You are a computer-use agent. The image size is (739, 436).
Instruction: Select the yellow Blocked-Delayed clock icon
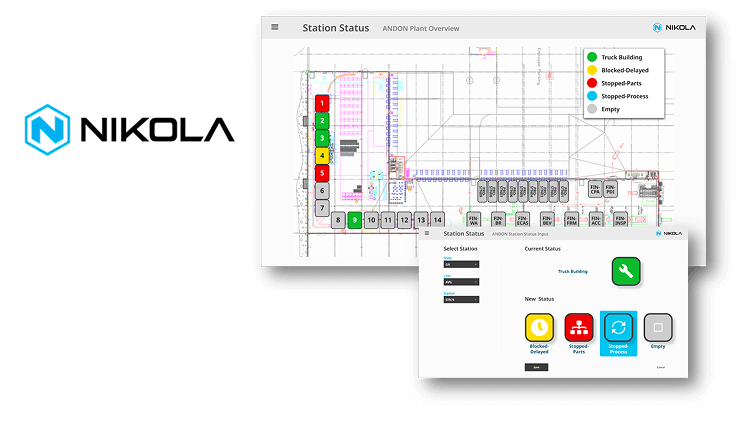click(540, 326)
